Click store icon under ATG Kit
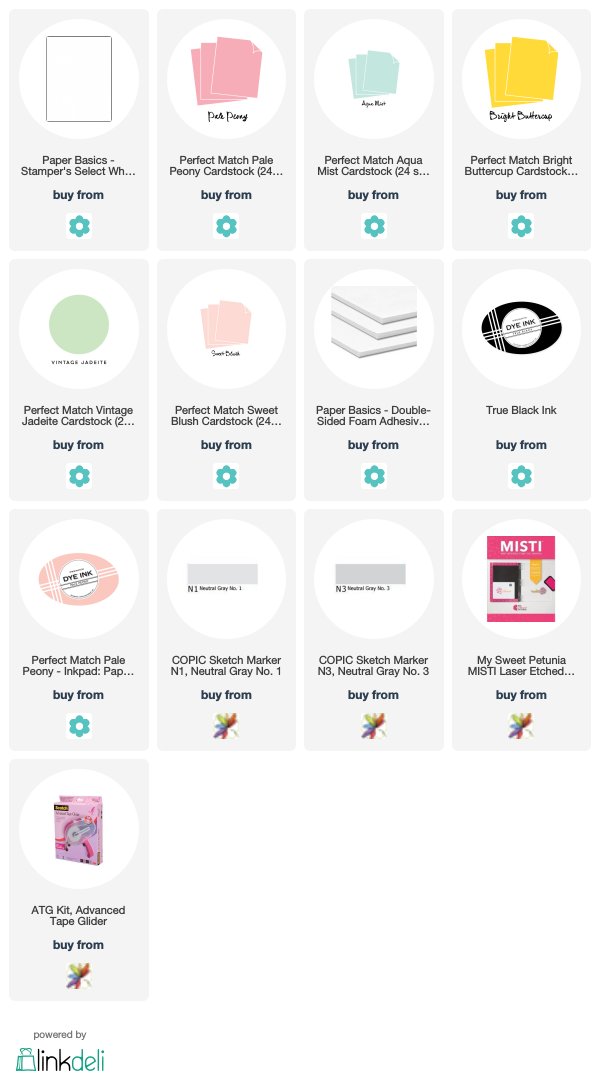 (x=79, y=976)
